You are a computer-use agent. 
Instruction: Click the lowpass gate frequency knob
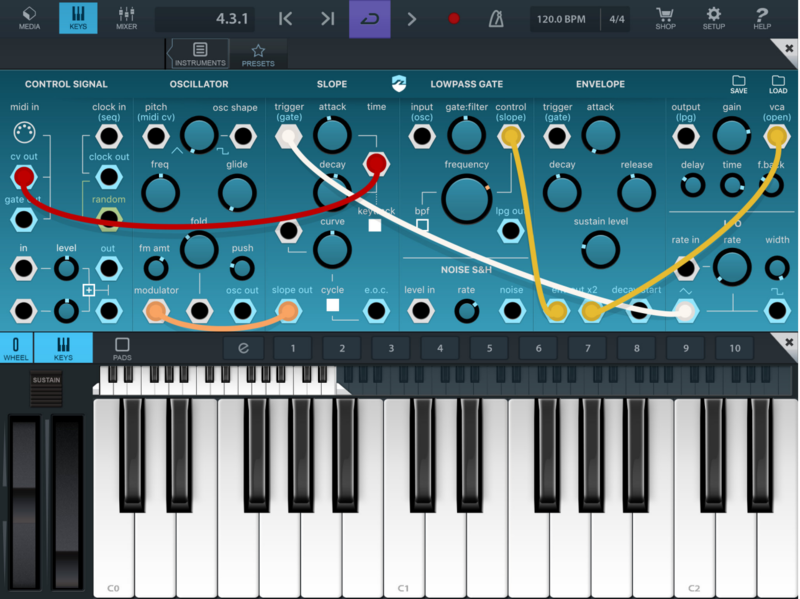pos(466,200)
